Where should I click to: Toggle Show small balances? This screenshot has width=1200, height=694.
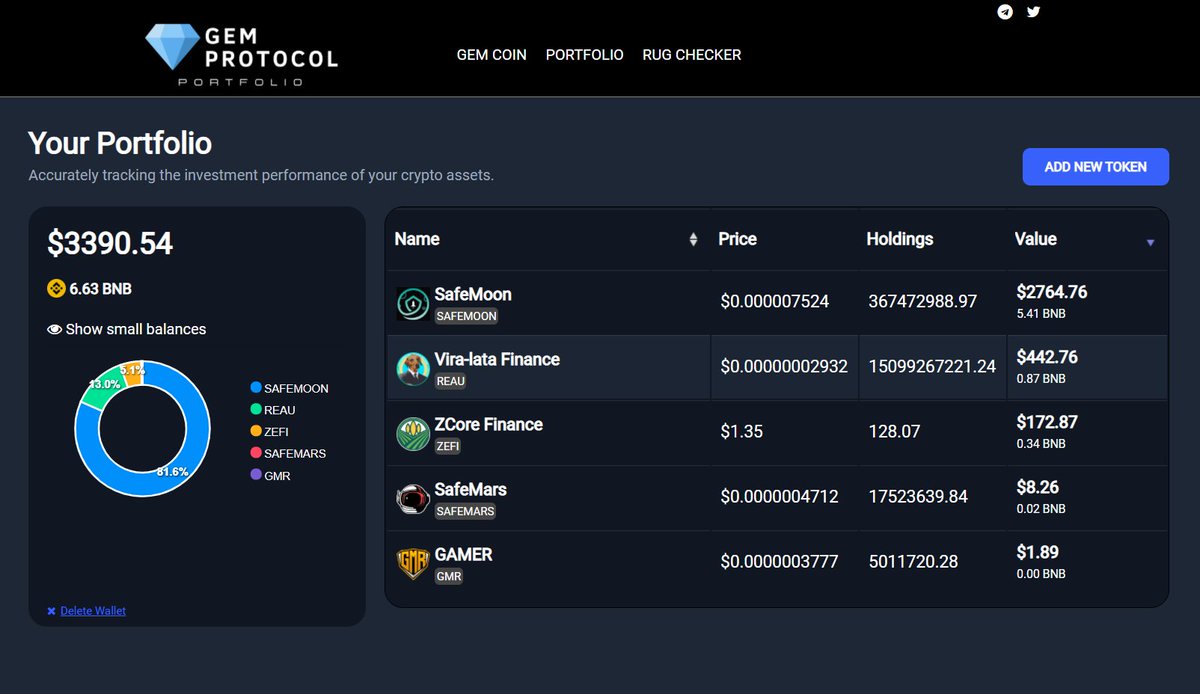click(x=127, y=329)
